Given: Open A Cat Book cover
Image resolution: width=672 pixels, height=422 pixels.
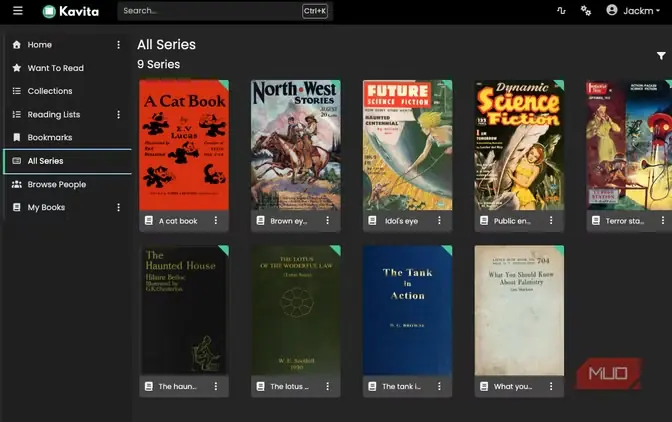Looking at the screenshot, I should coord(184,145).
